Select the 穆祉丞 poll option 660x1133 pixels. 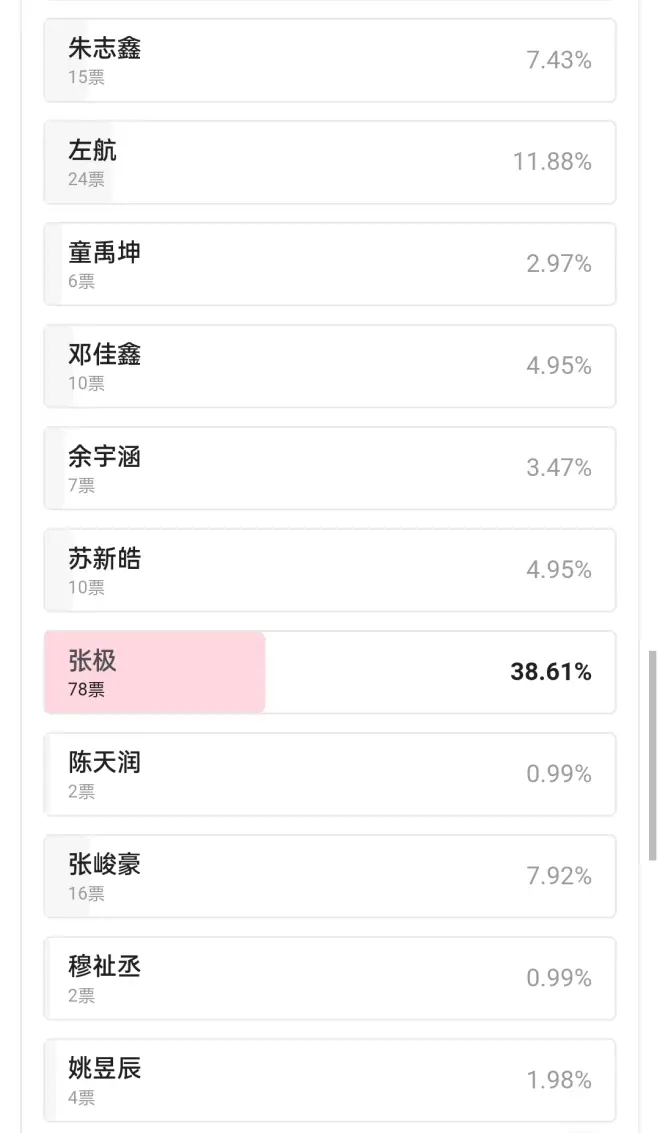coord(329,978)
